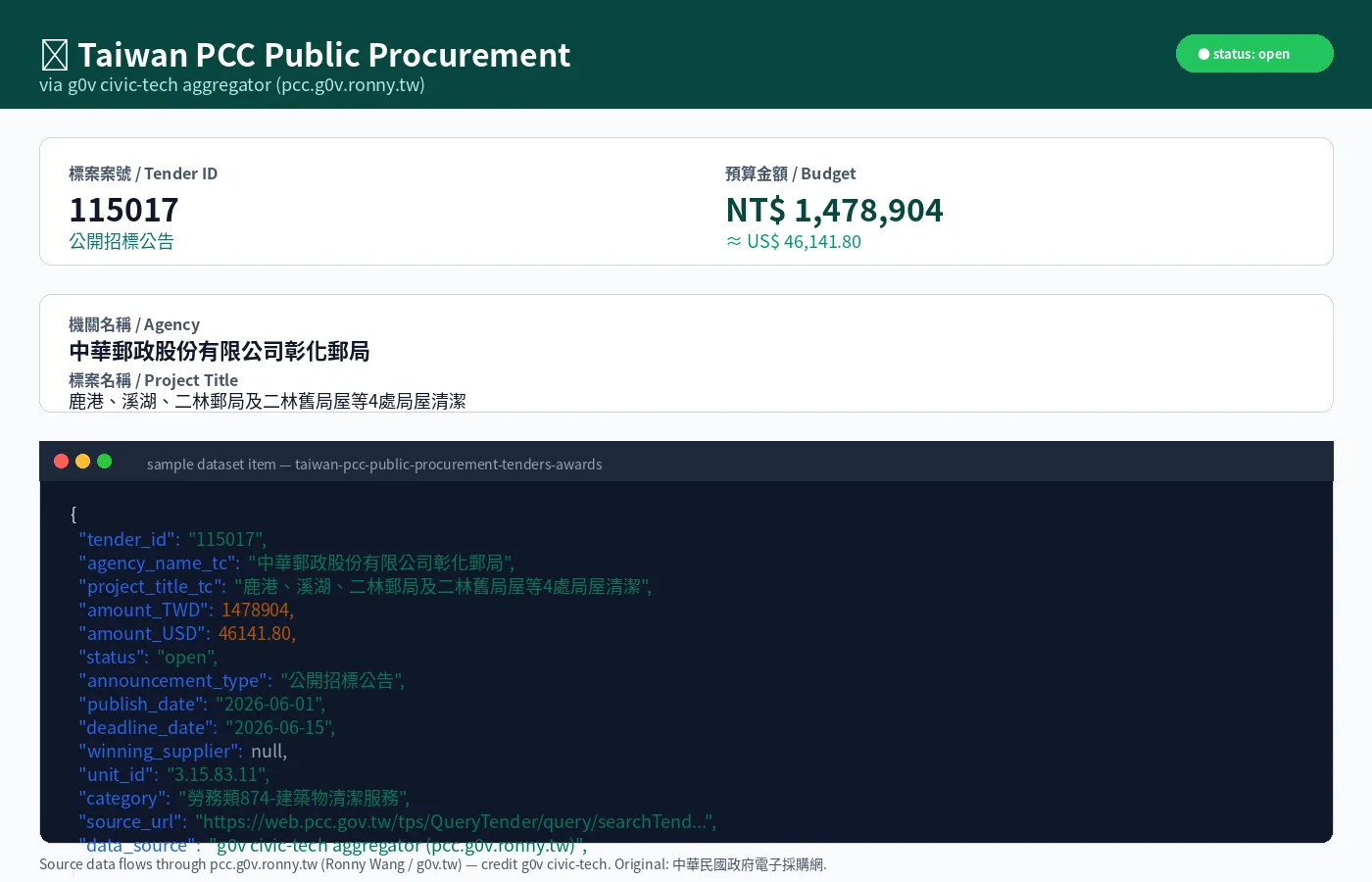Click the green dot in code window
The width and height of the screenshot is (1372, 882).
tap(105, 462)
